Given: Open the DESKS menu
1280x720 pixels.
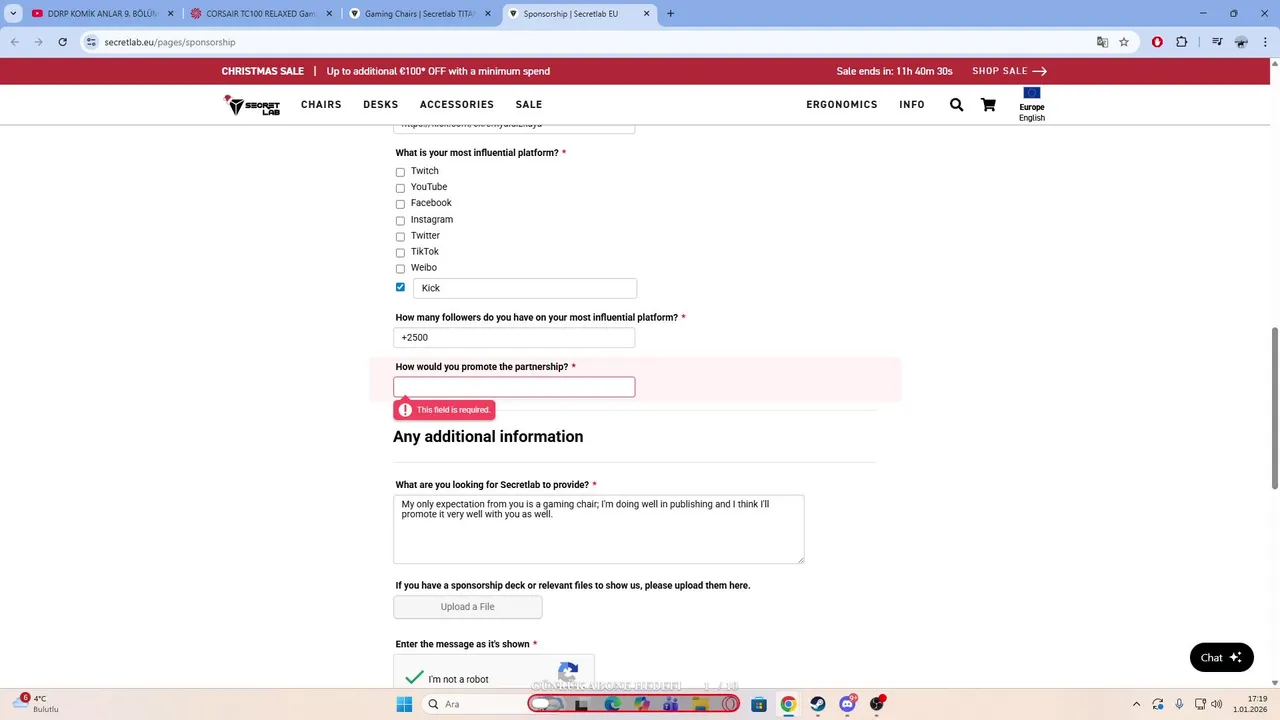Looking at the screenshot, I should pyautogui.click(x=381, y=104).
